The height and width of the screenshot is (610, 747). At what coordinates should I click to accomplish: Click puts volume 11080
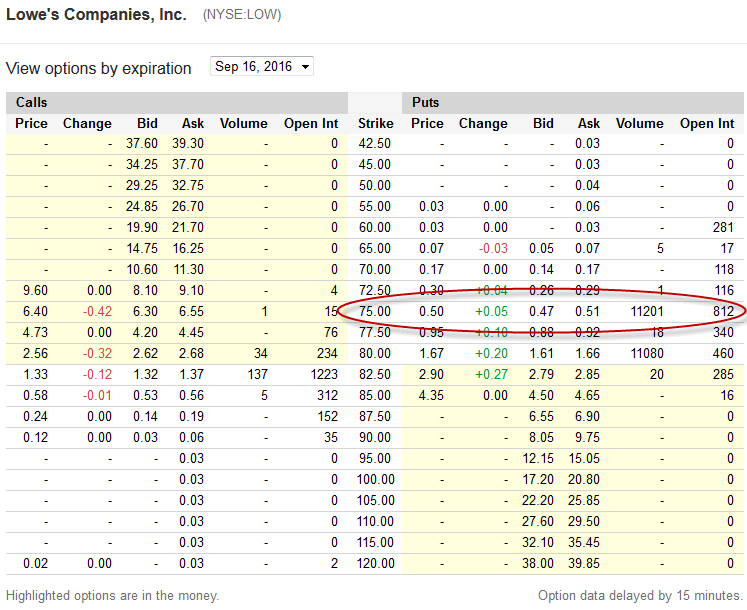[x=647, y=353]
